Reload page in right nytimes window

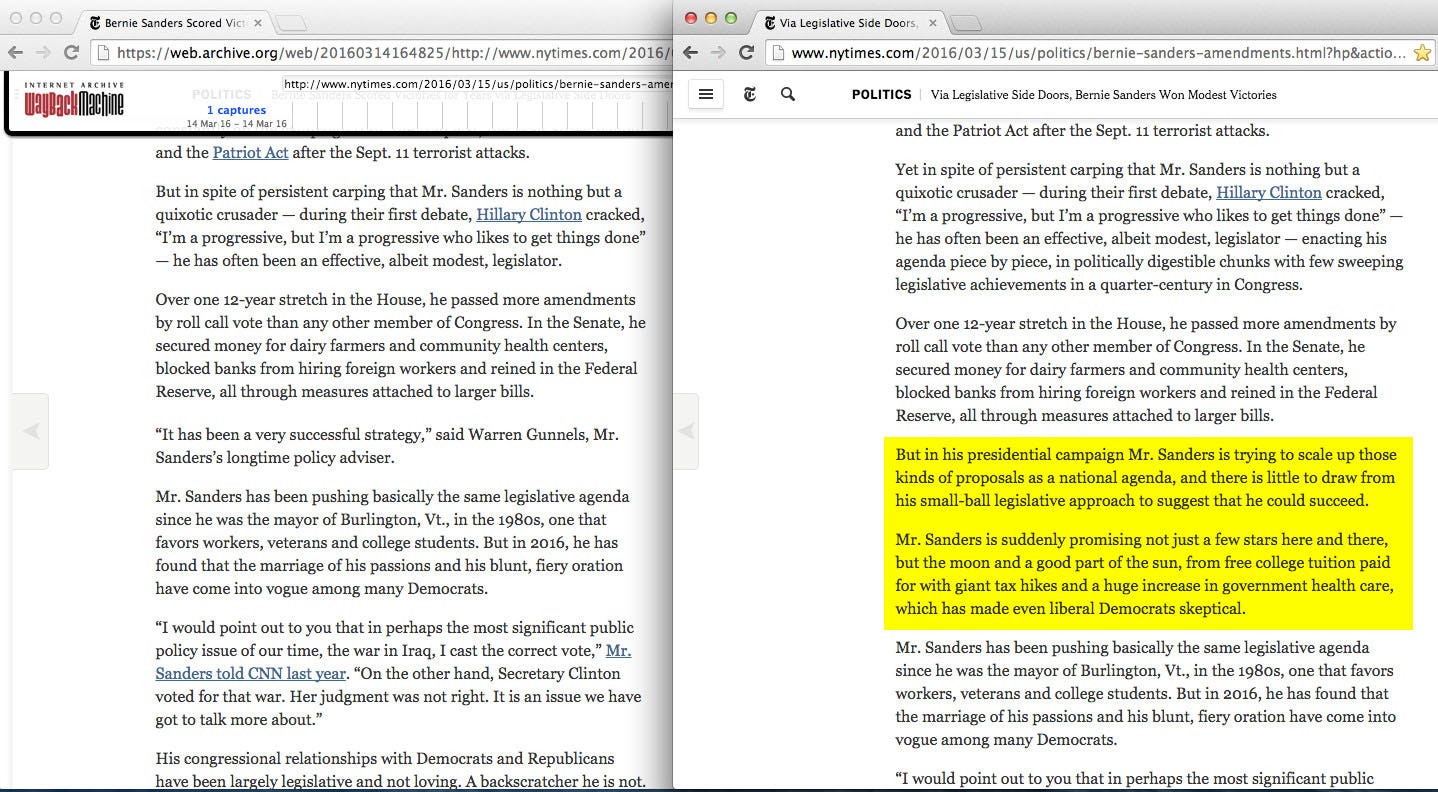747,52
